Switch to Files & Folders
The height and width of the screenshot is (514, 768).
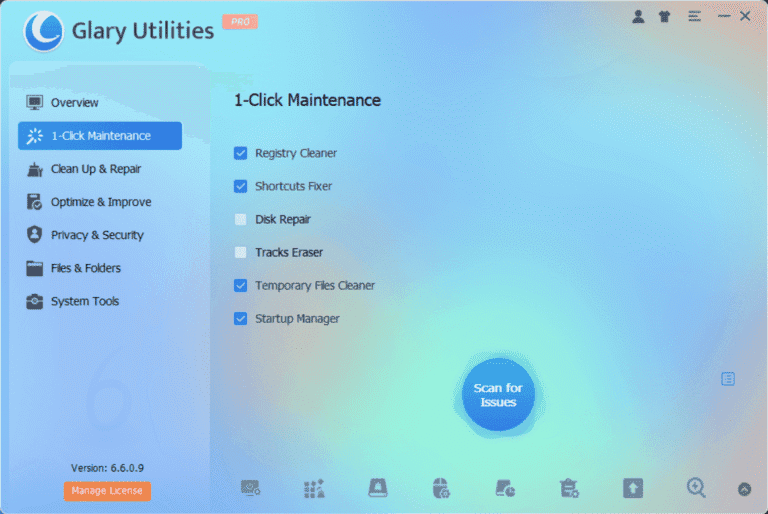(x=100, y=268)
